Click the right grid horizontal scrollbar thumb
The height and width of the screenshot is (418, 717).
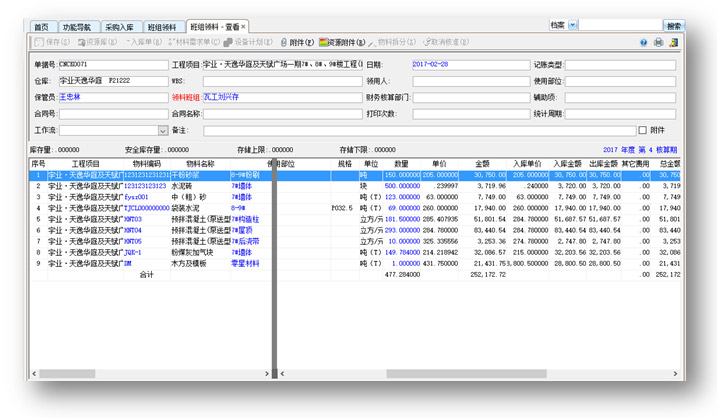[466, 374]
